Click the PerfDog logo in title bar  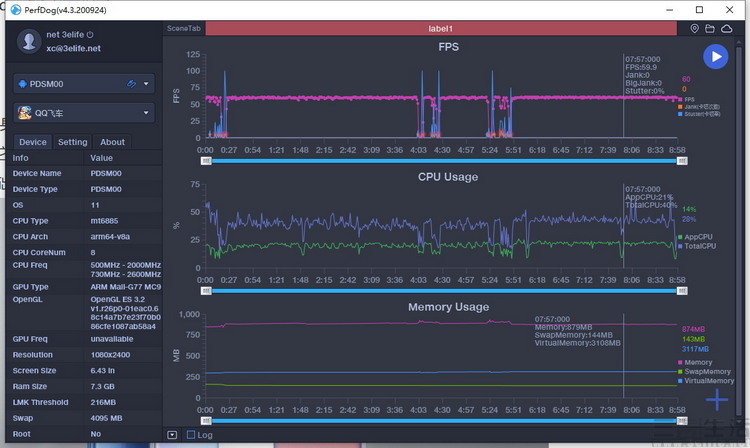(x=16, y=10)
